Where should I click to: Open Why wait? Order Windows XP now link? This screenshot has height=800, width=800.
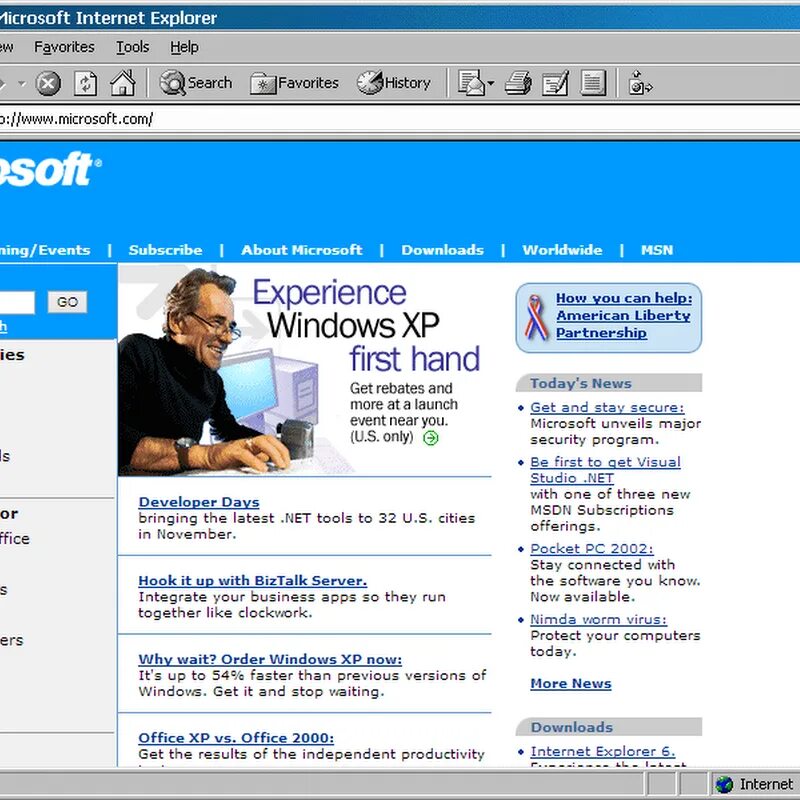coord(270,659)
